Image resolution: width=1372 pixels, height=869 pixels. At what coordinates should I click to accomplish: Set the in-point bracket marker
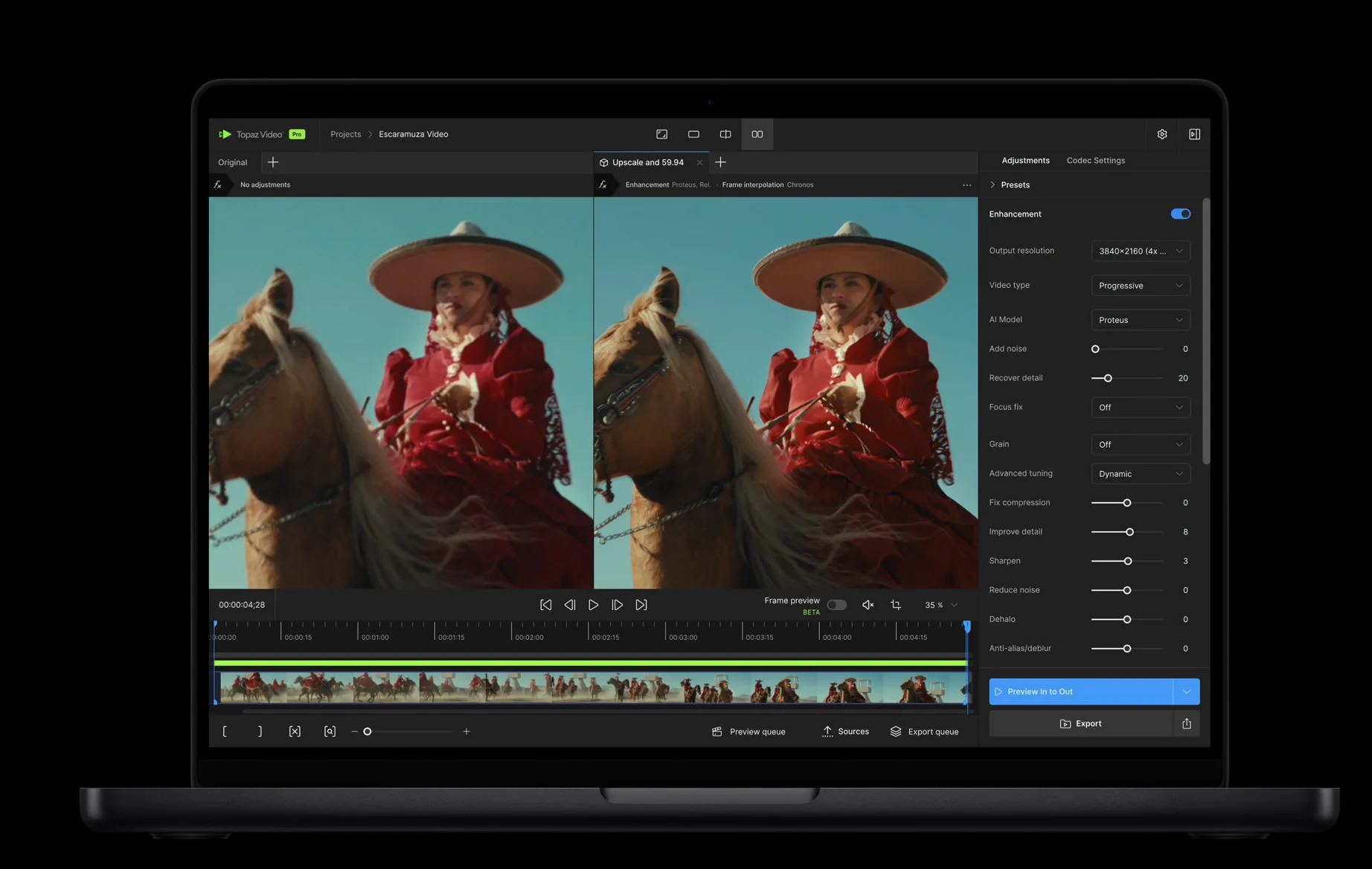click(225, 731)
